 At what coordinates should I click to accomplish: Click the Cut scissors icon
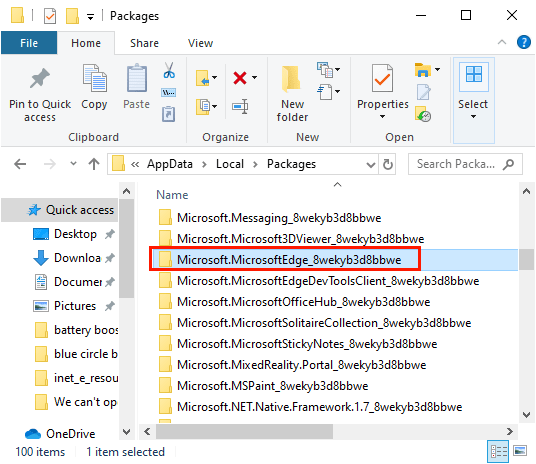click(169, 70)
